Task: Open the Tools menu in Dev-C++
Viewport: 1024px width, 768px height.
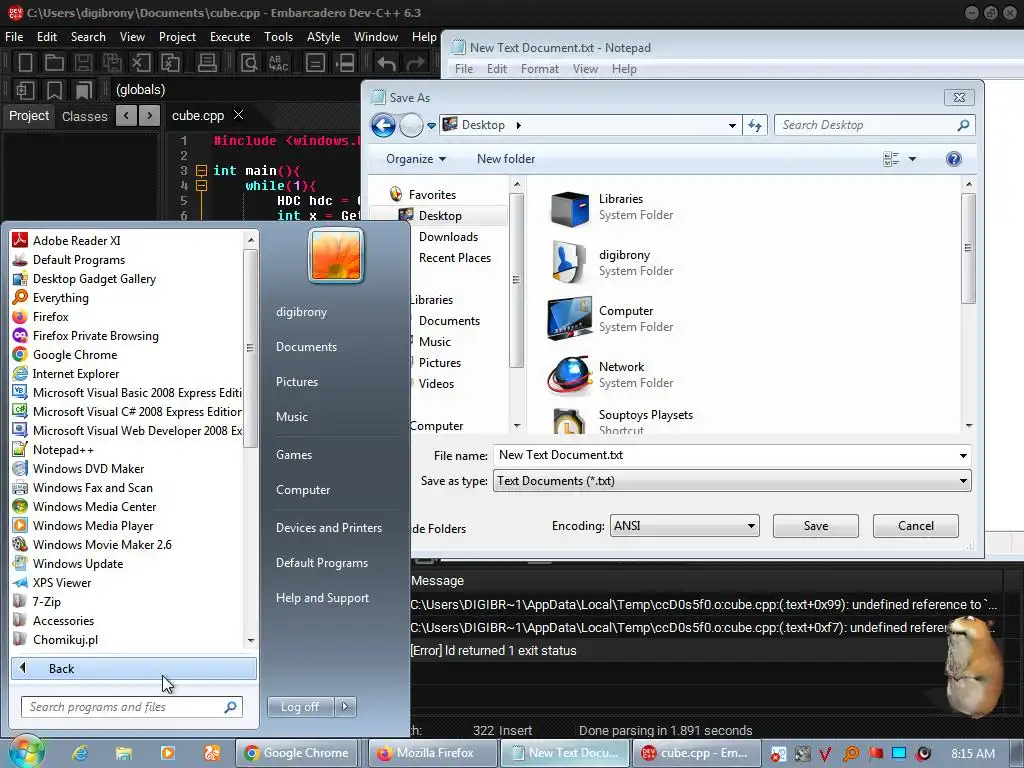Action: pyautogui.click(x=278, y=37)
